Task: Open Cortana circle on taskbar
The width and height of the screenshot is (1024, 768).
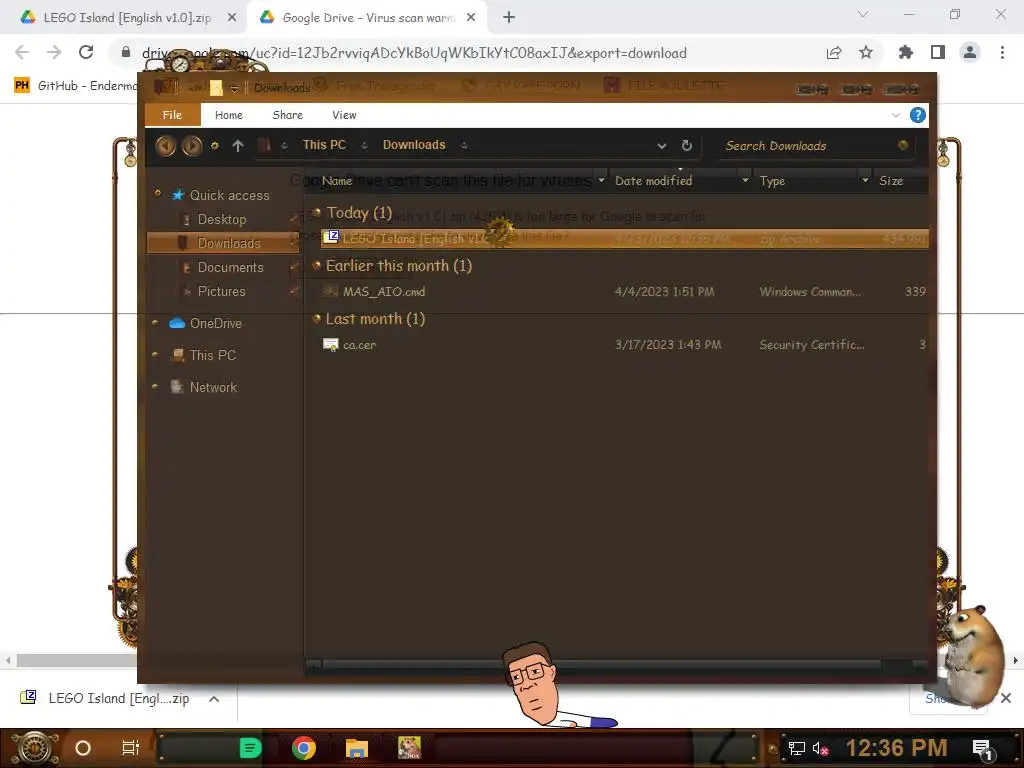Action: (83, 748)
